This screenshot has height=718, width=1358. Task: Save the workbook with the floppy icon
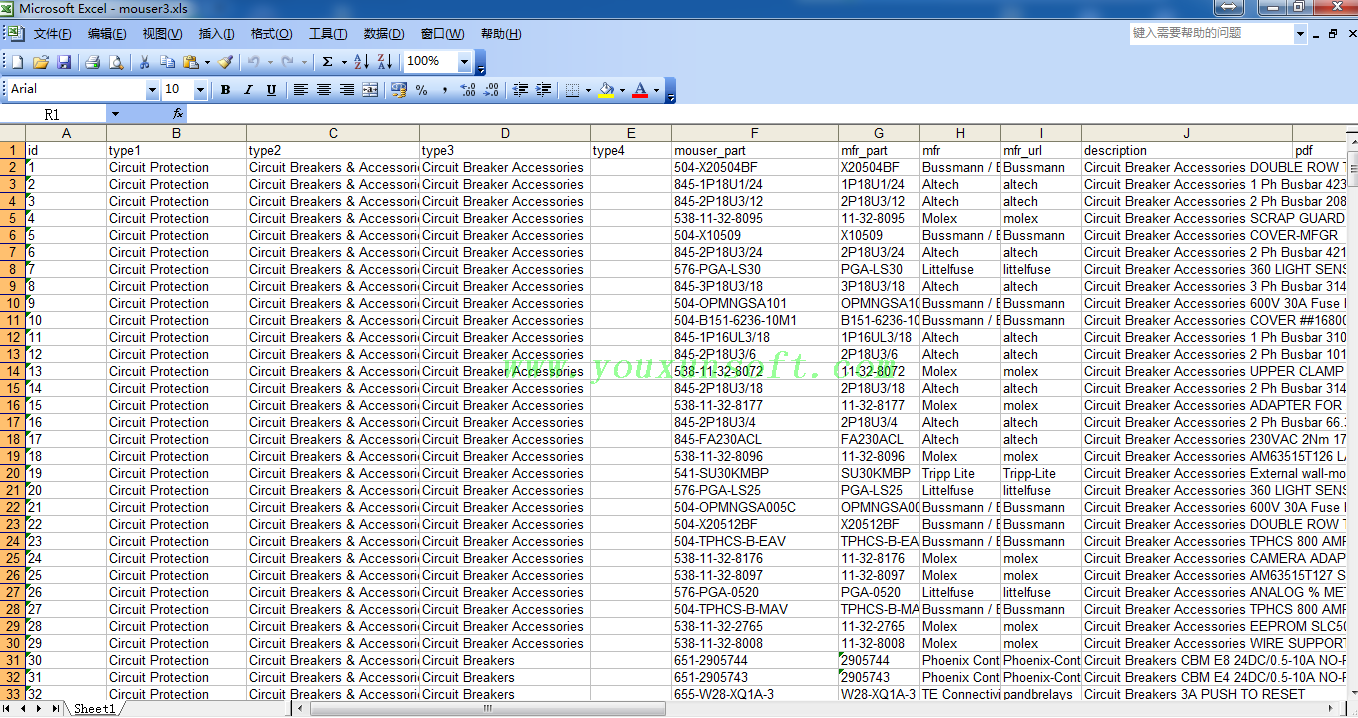pyautogui.click(x=64, y=62)
